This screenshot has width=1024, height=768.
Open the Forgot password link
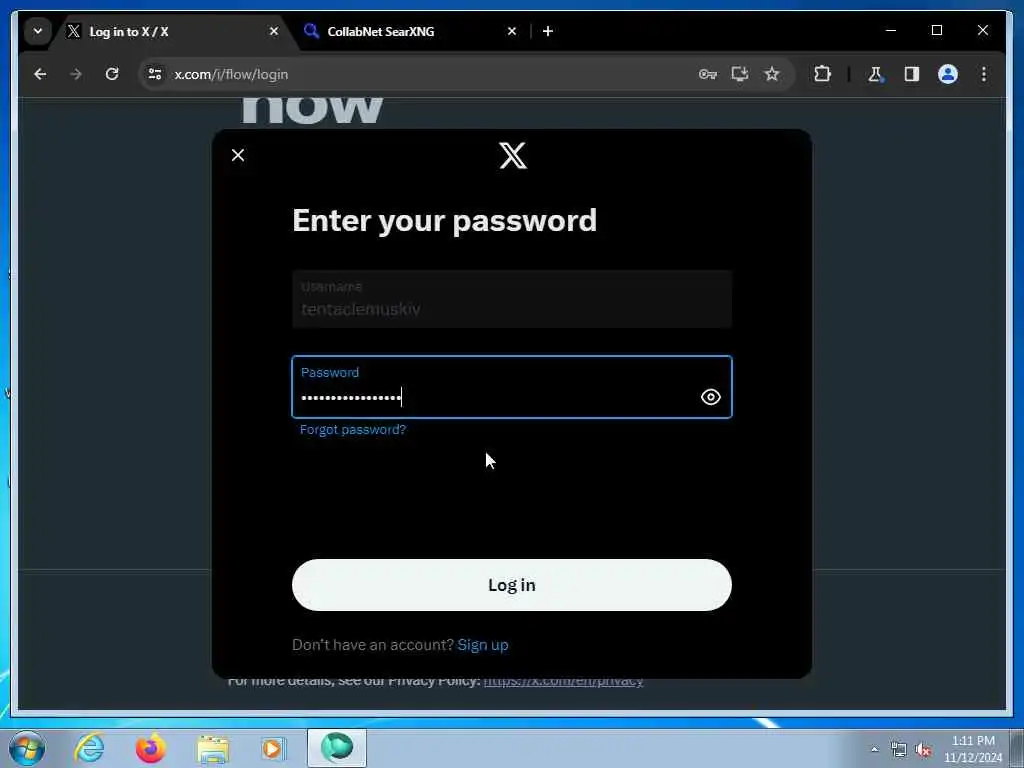tap(353, 430)
